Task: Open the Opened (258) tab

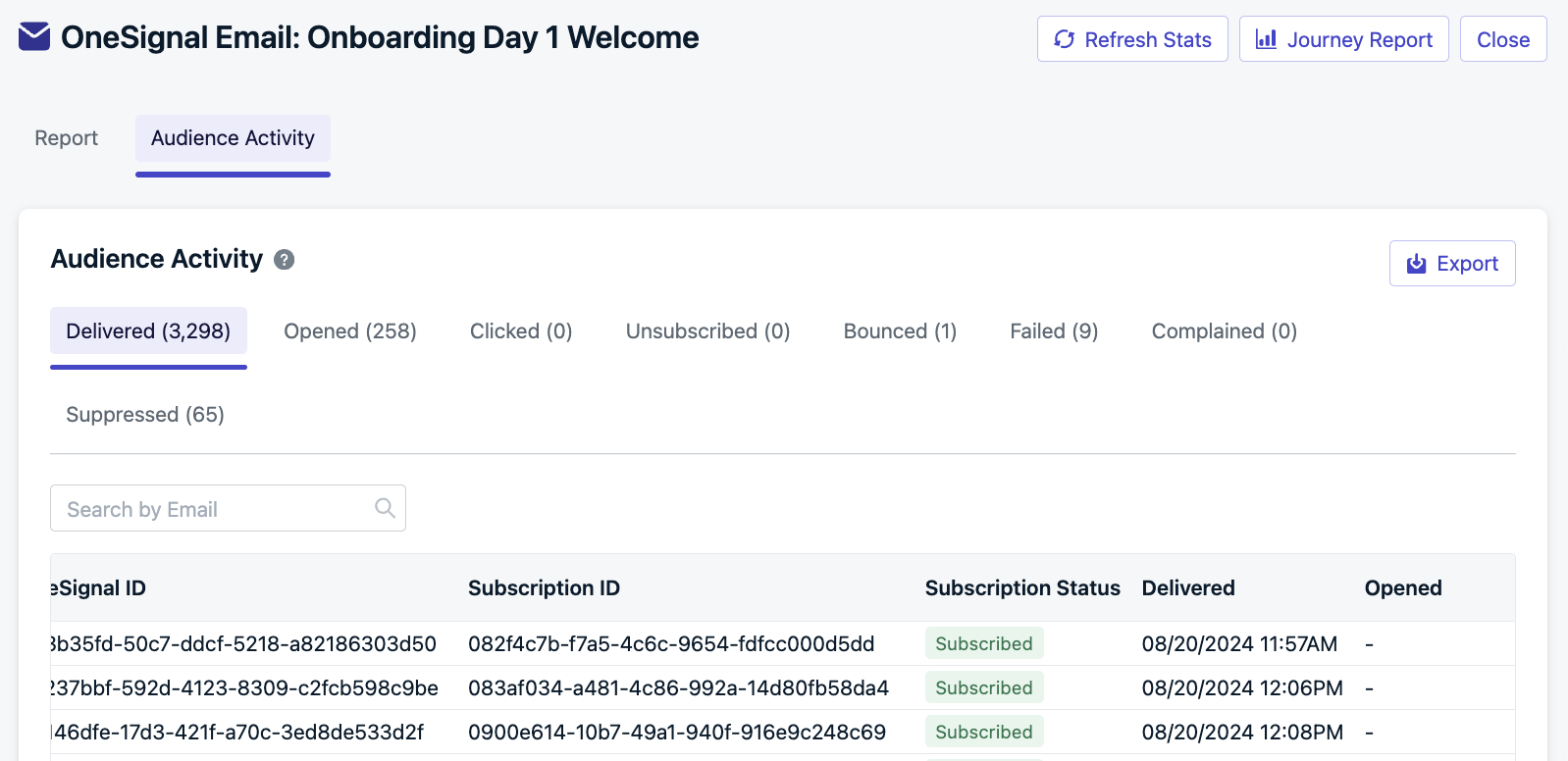Action: 350,331
